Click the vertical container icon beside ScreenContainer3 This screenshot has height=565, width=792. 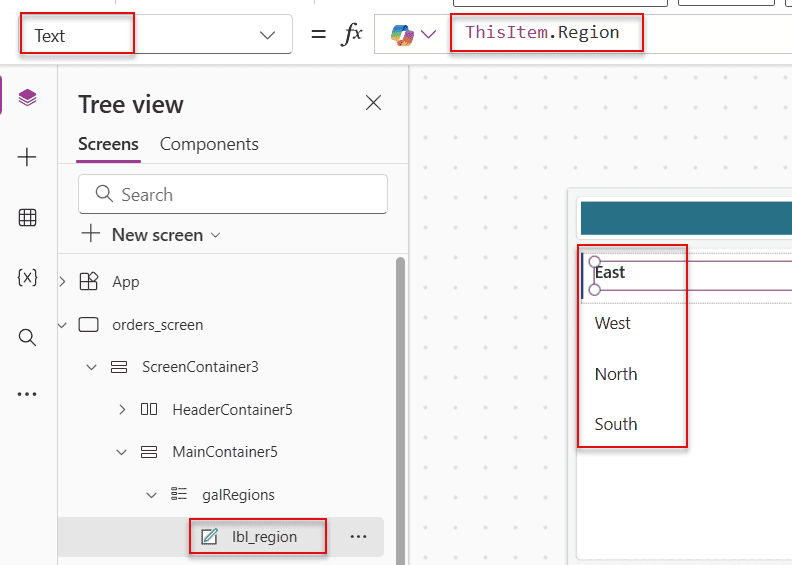tap(119, 367)
